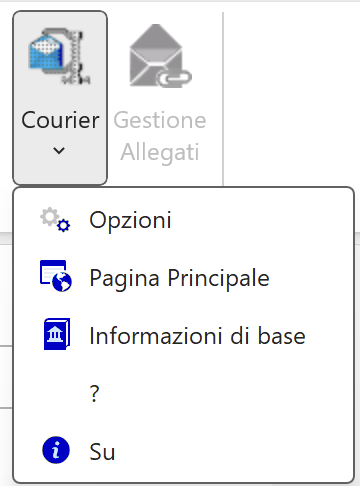This screenshot has width=360, height=486.
Task: Click the blue info circle icon beside Su
Action: (56, 450)
